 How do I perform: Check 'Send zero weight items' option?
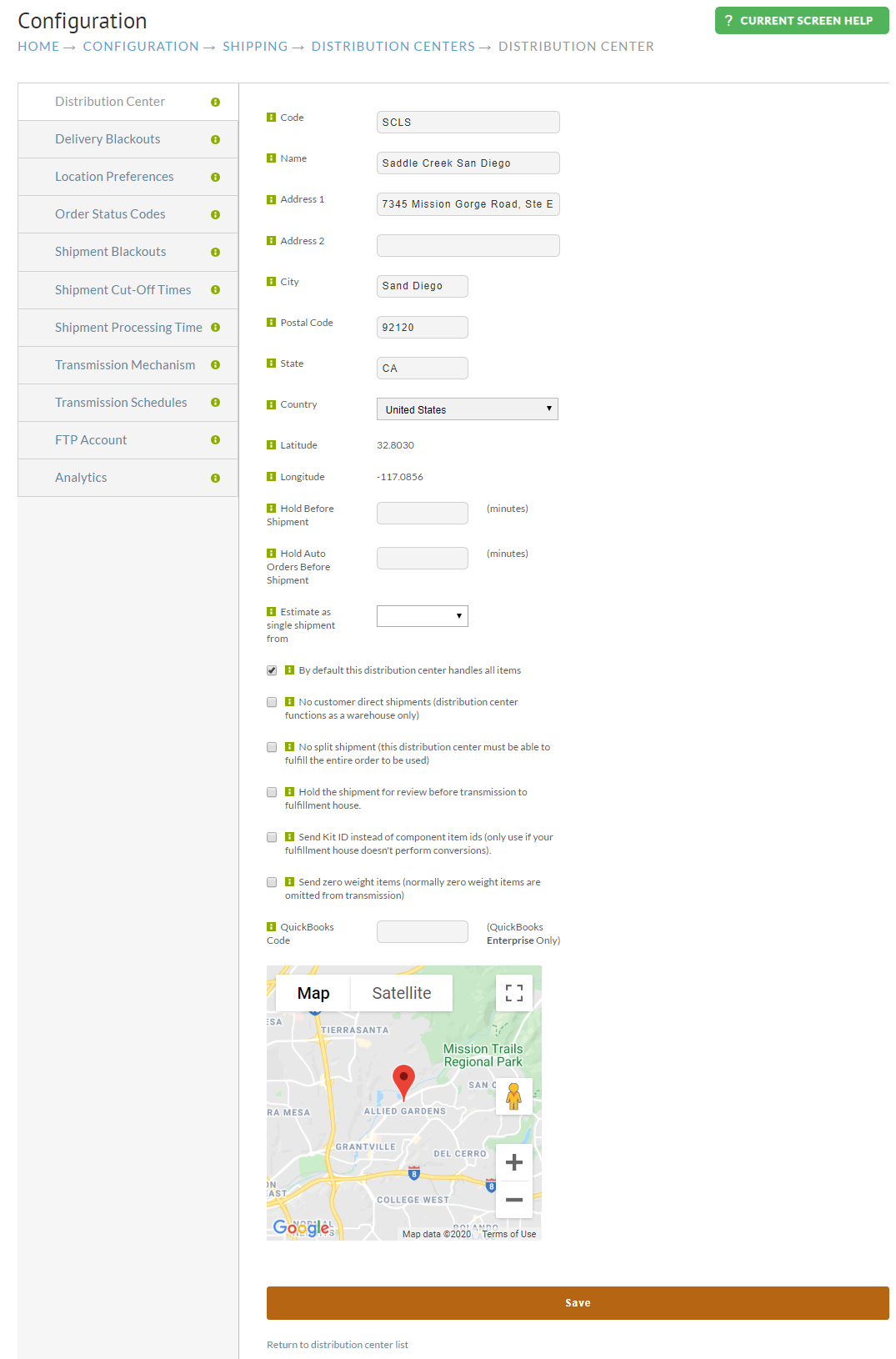(x=272, y=882)
